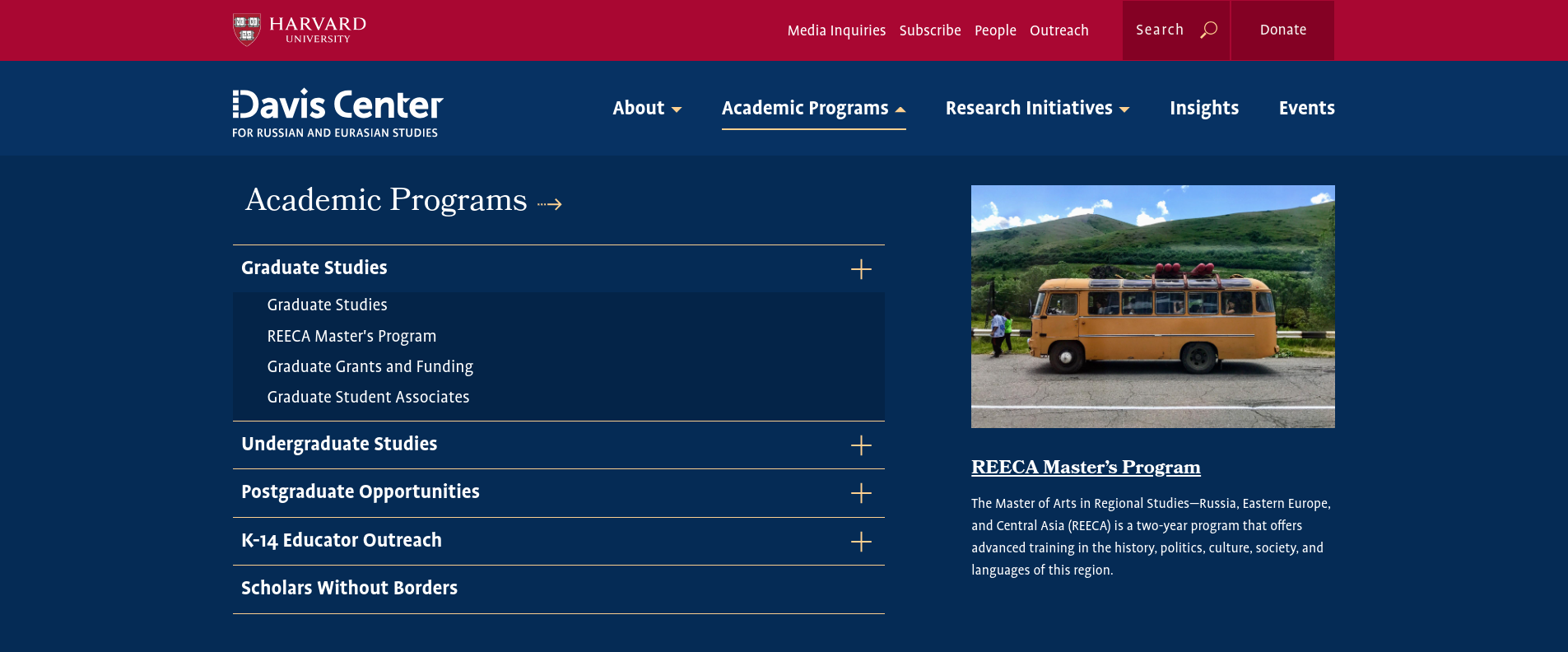
Task: Open REECA Master's Program submenu link
Action: 351,336
